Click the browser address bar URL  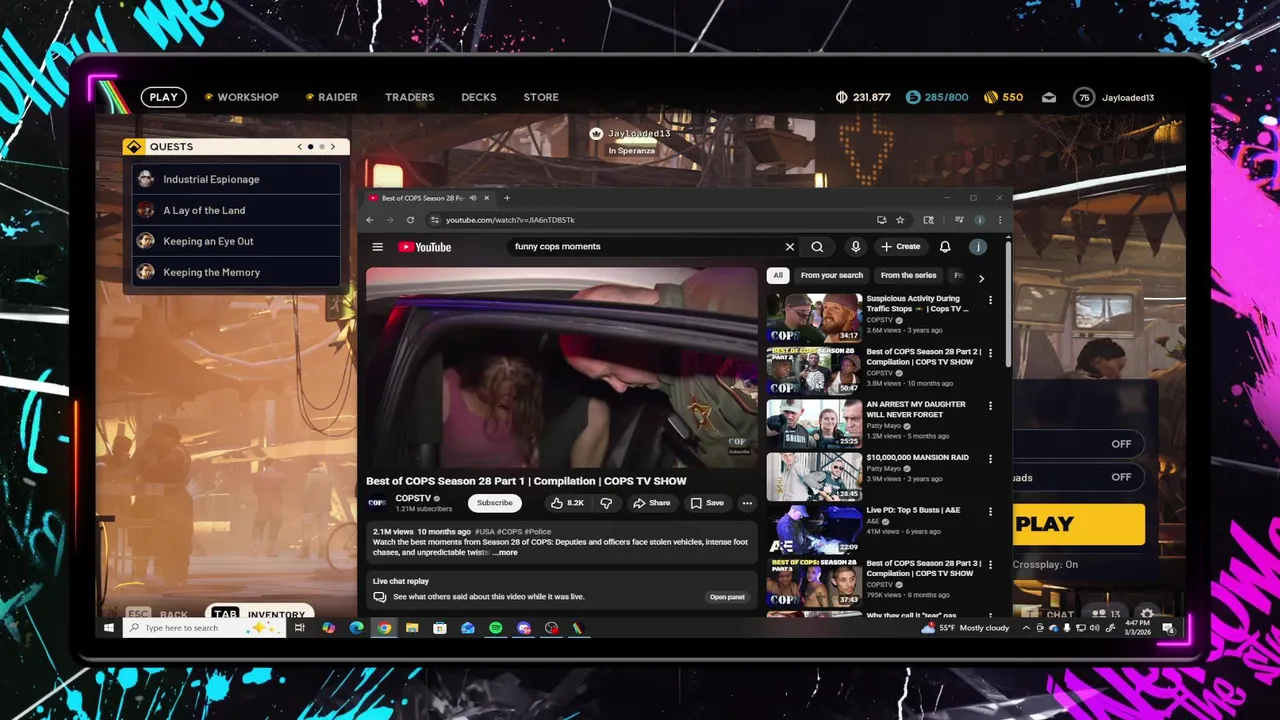510,220
